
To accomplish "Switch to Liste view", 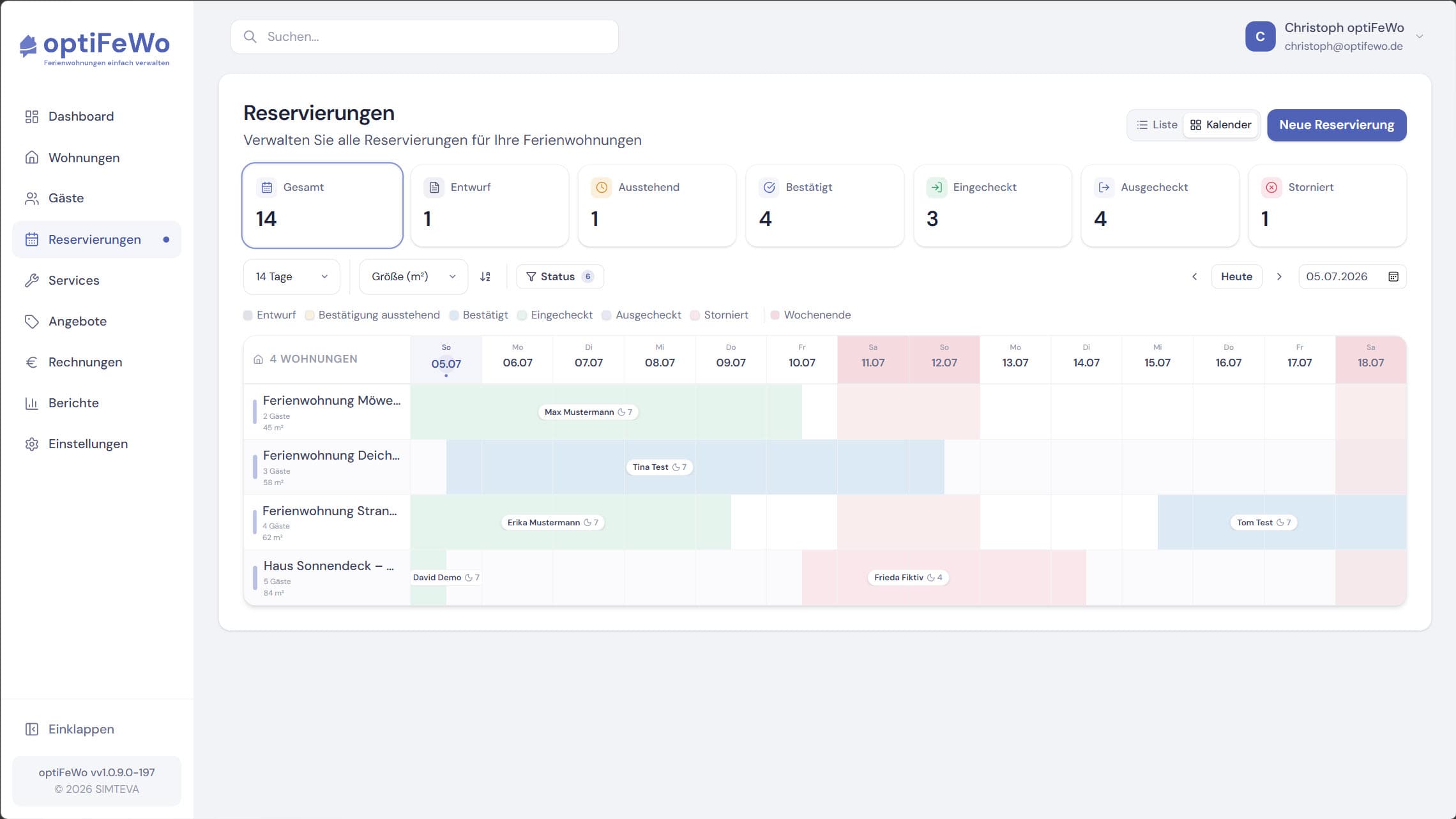I will pos(1156,124).
